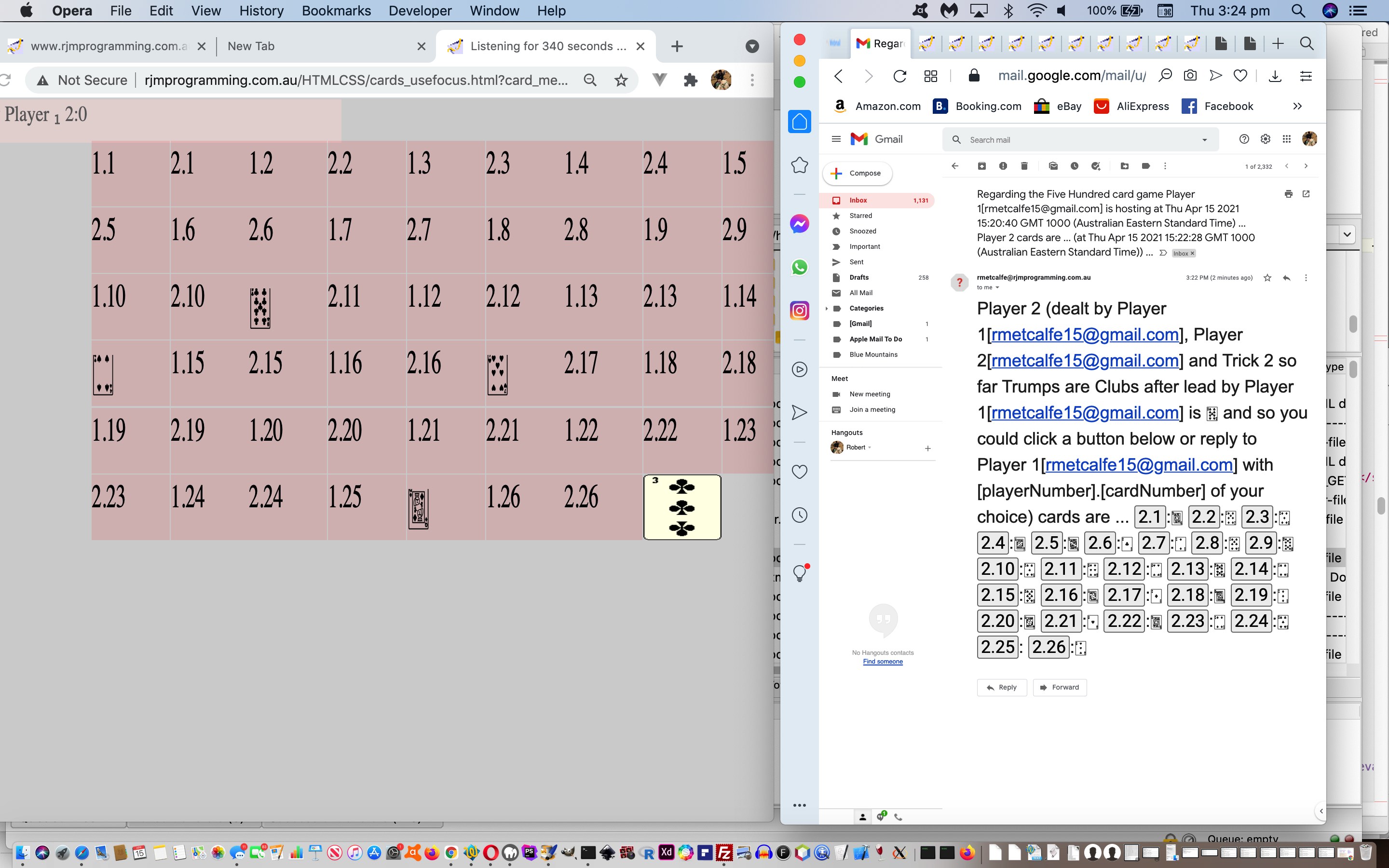Select Important folder in Gmail sidebar
Image resolution: width=1389 pixels, height=868 pixels.
(x=864, y=246)
